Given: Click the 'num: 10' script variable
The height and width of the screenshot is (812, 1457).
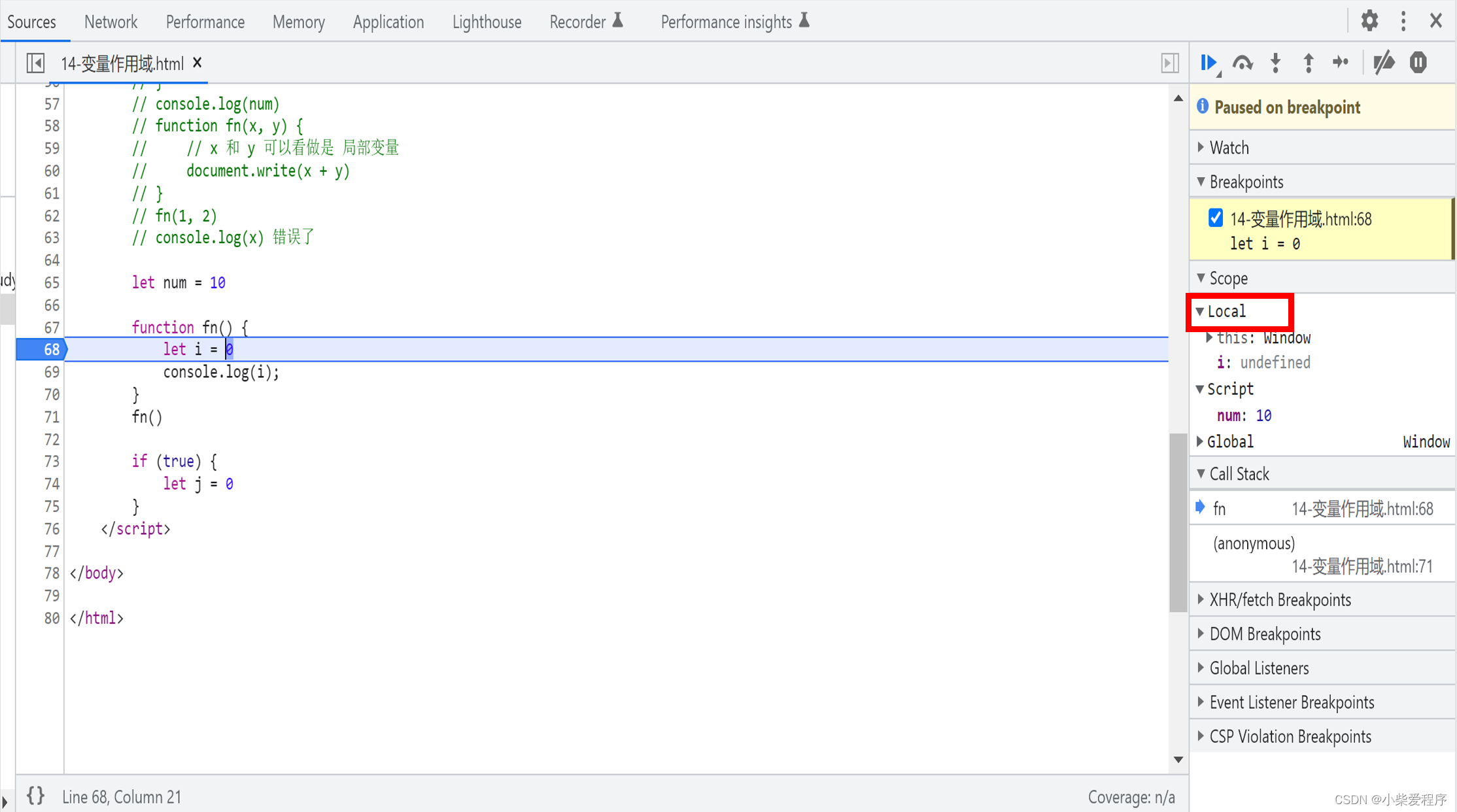Looking at the screenshot, I should tap(1244, 416).
